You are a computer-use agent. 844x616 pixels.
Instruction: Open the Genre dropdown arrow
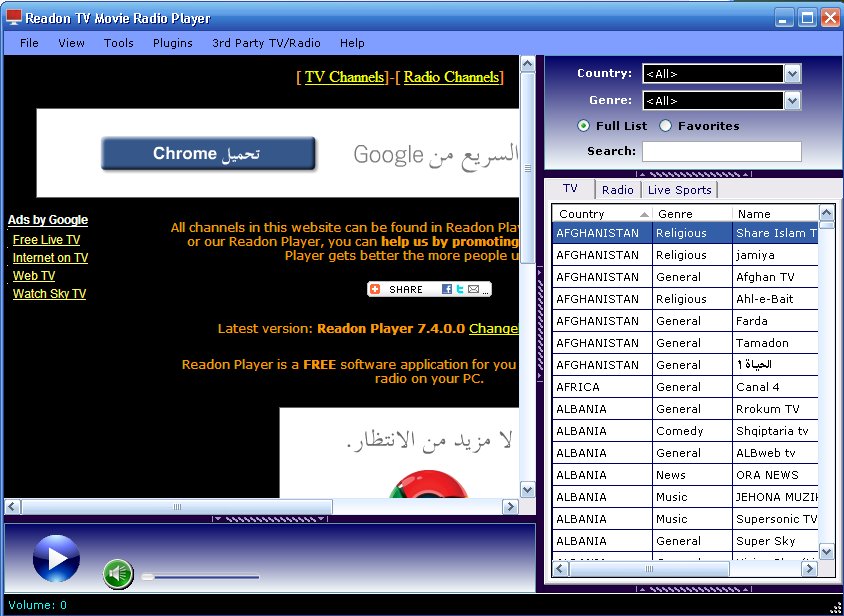[792, 100]
